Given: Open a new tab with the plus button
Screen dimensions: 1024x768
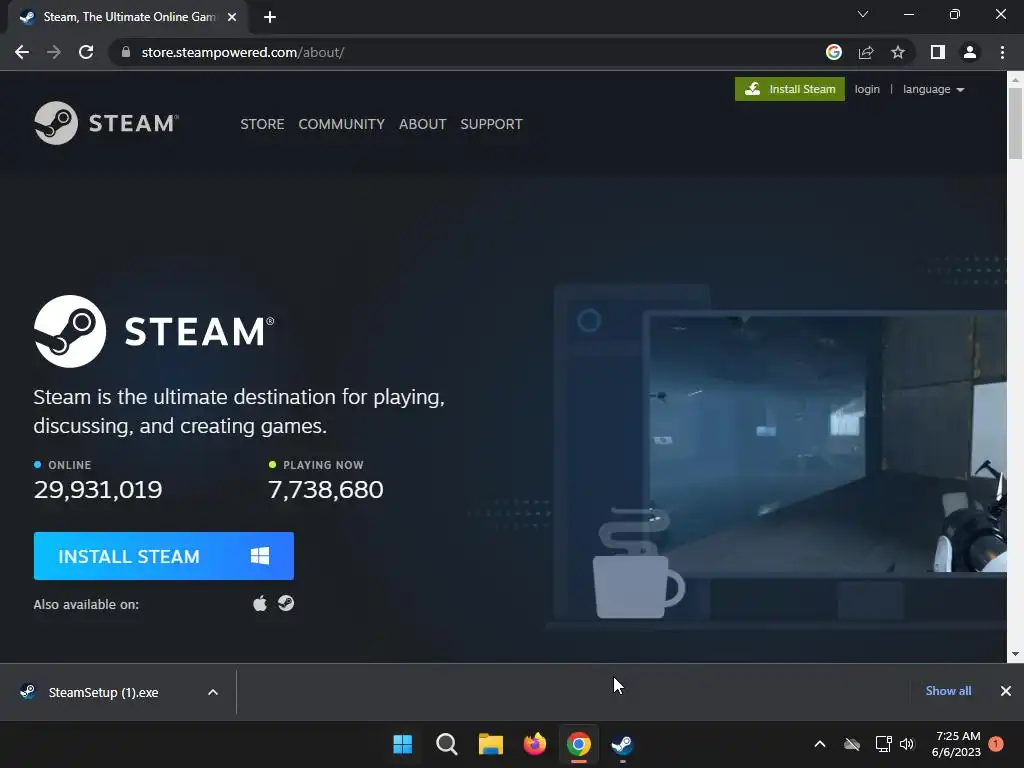Looking at the screenshot, I should [x=270, y=17].
